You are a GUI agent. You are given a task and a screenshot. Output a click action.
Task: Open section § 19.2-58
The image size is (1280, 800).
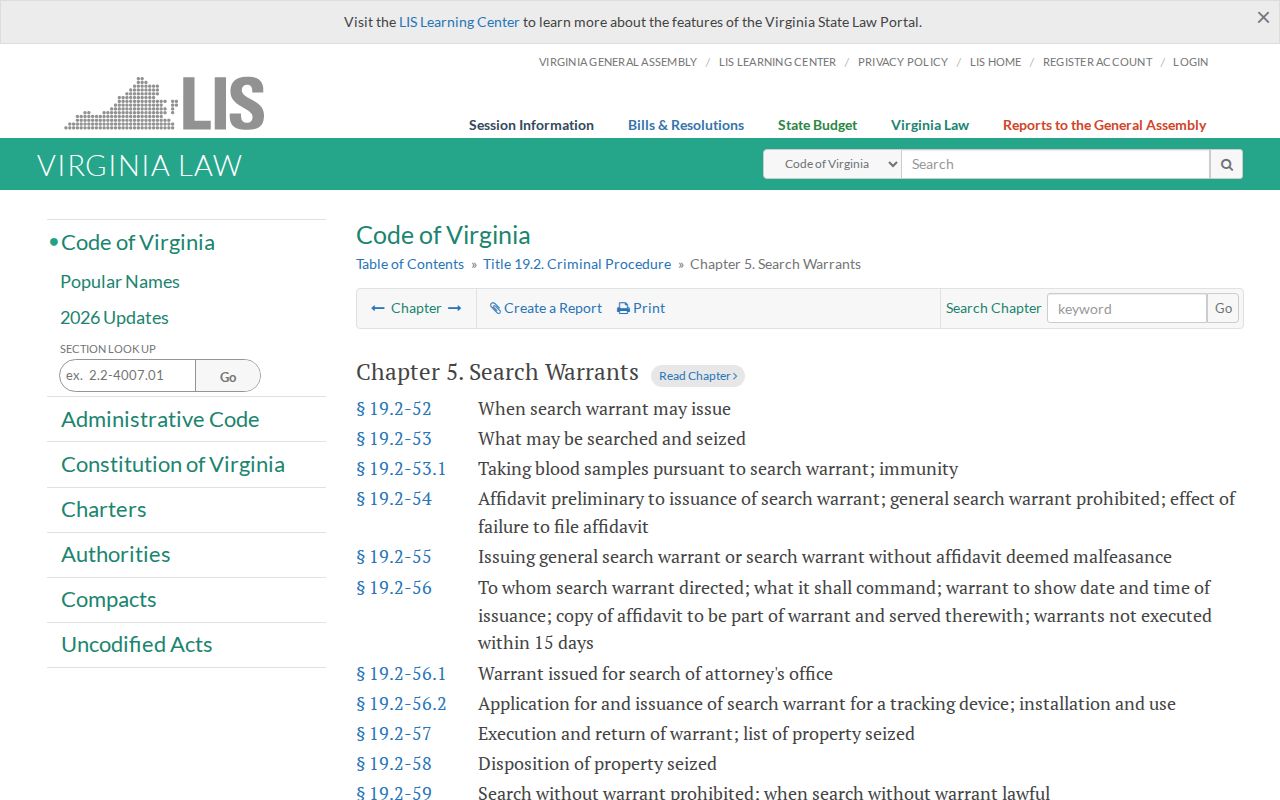[394, 764]
